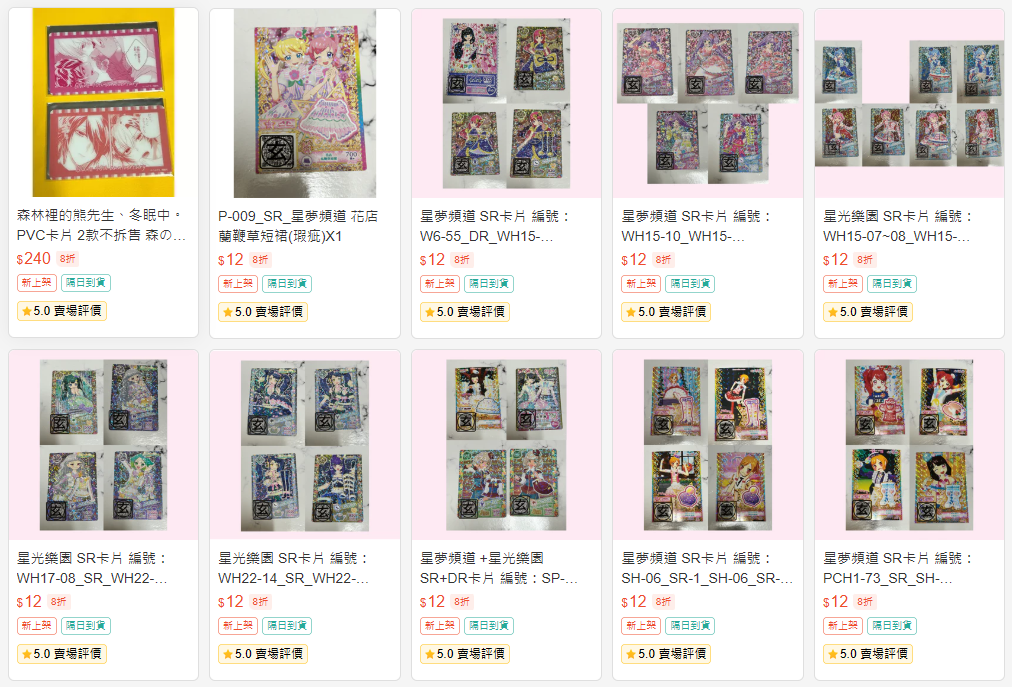Open 5.0 賣場評價 badge on PCH1-73 listing
The image size is (1012, 687).
867,654
